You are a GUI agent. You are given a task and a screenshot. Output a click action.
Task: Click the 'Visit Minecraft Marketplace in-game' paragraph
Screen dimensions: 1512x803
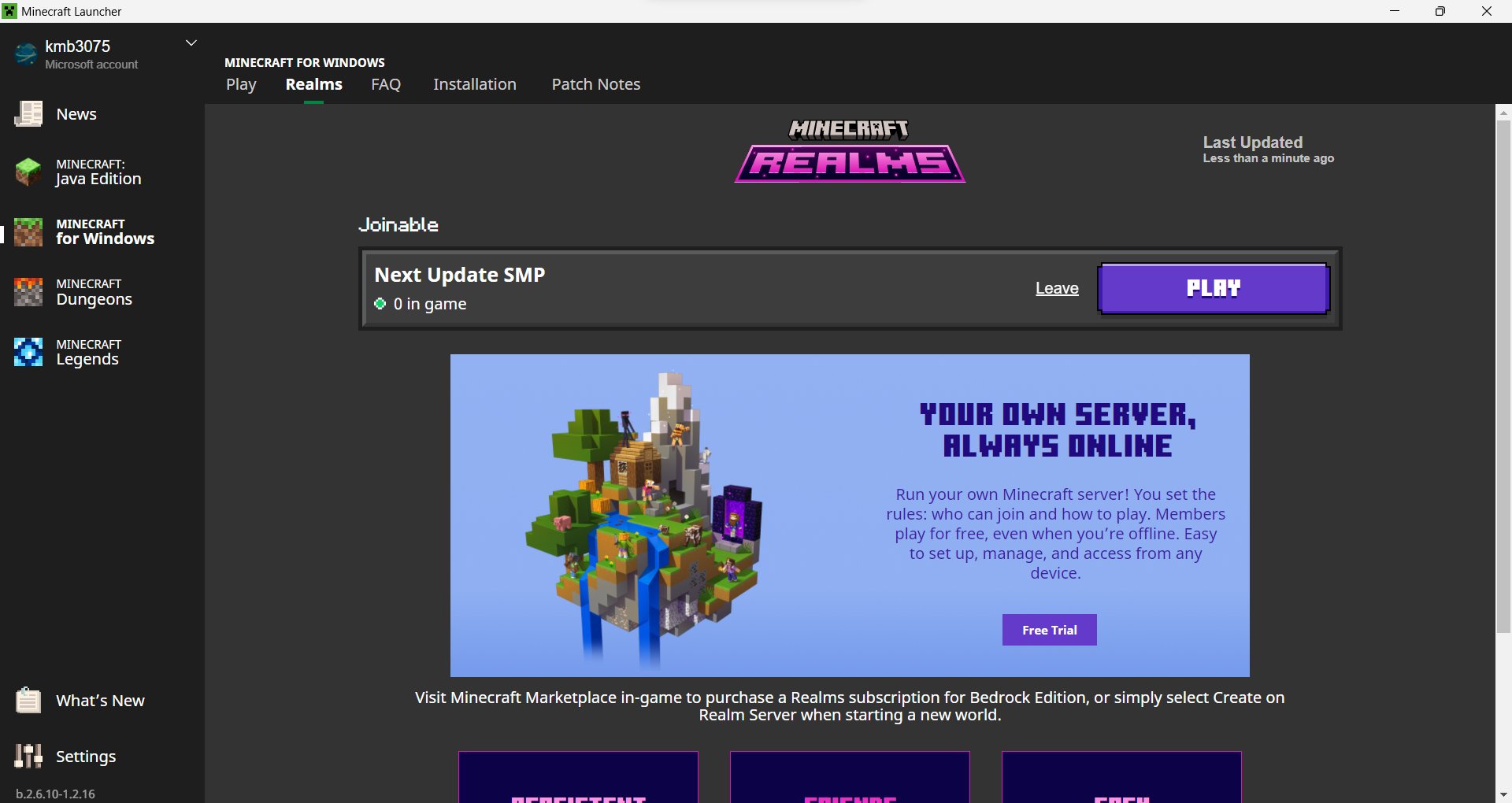pos(850,706)
